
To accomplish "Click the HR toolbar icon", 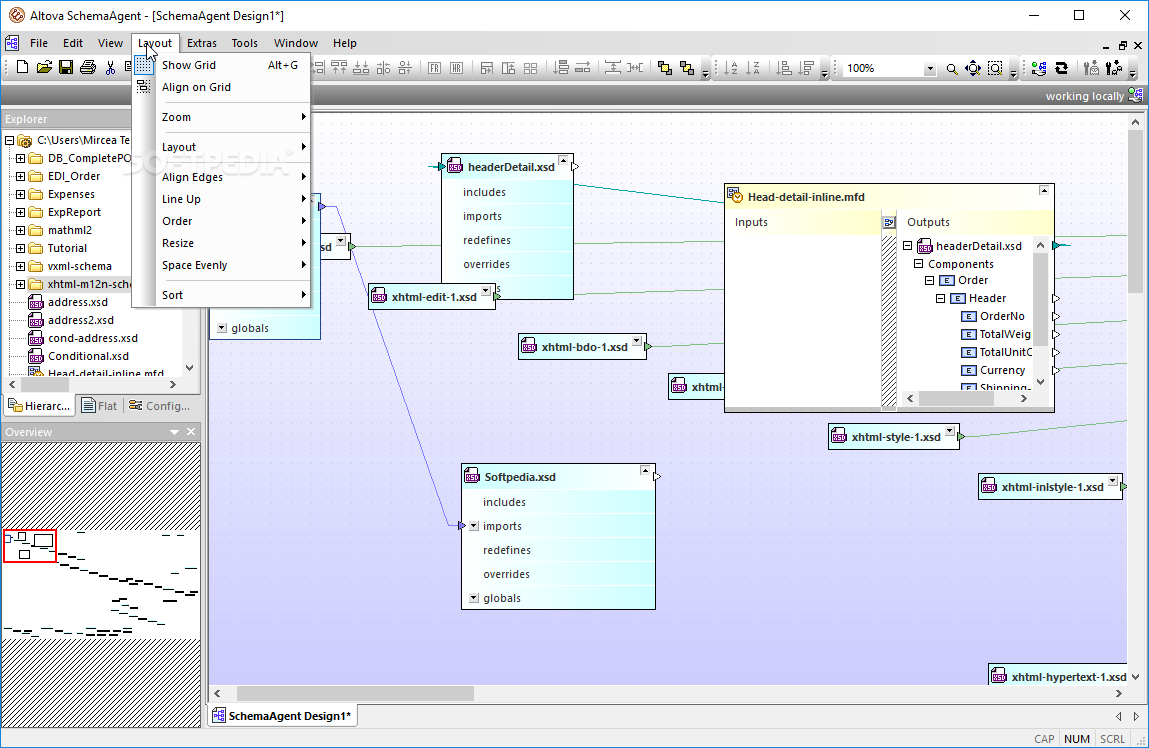I will pyautogui.click(x=457, y=68).
